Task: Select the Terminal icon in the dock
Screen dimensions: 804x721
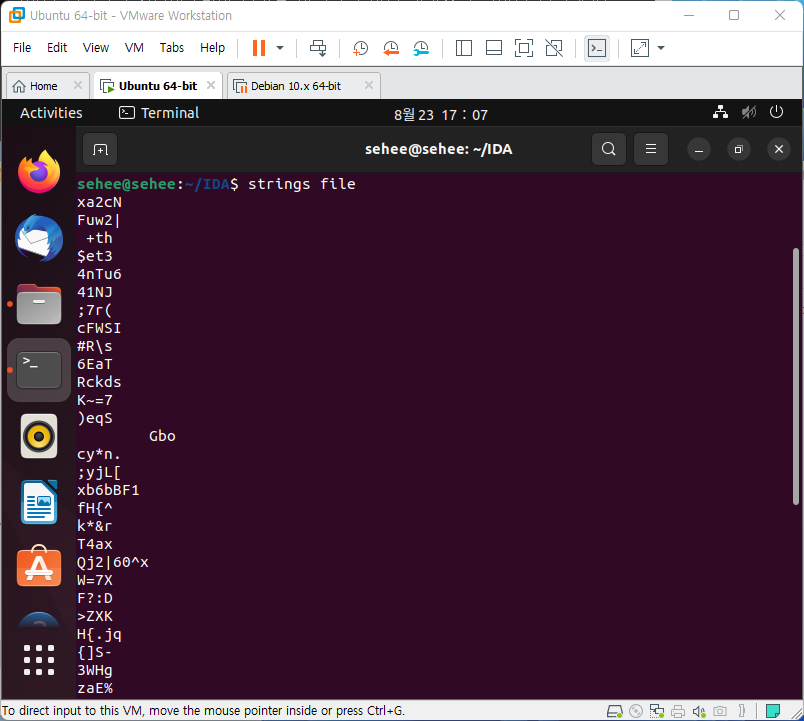Action: (x=39, y=370)
